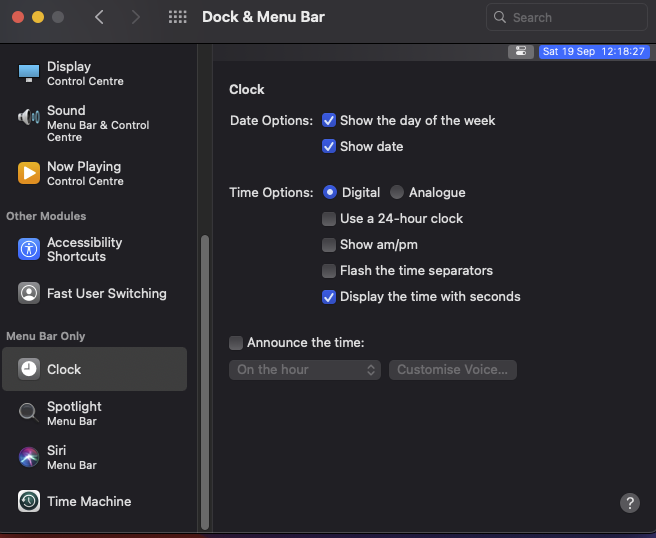Go forward with the right chevron
The height and width of the screenshot is (538, 656).
135,17
